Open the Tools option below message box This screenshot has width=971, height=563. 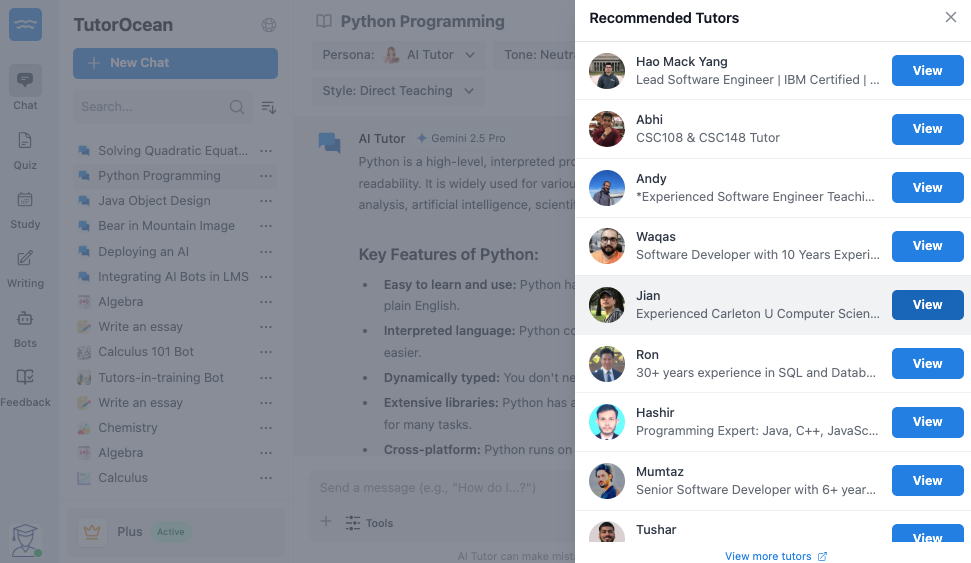pos(369,522)
